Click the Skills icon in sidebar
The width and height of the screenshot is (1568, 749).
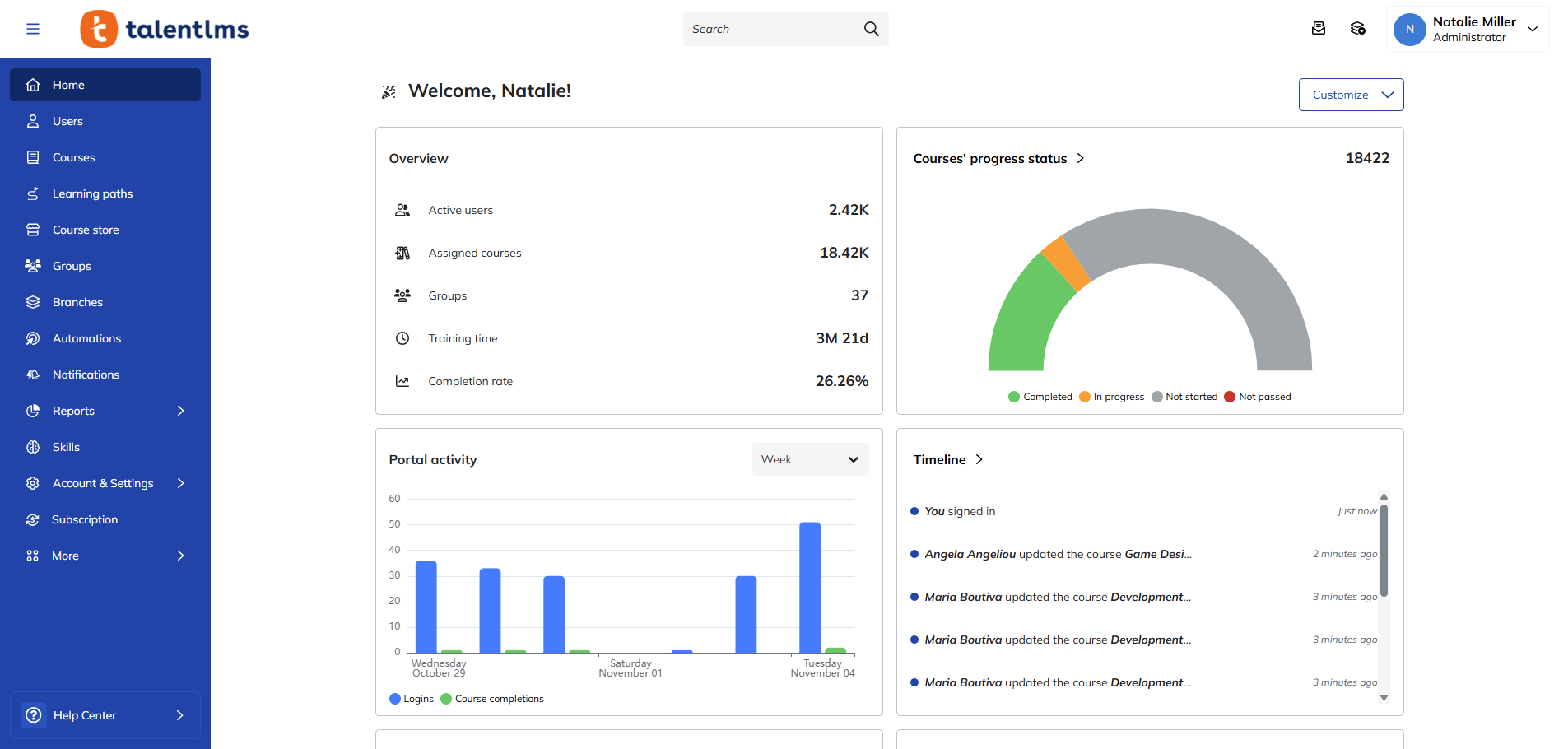33,447
